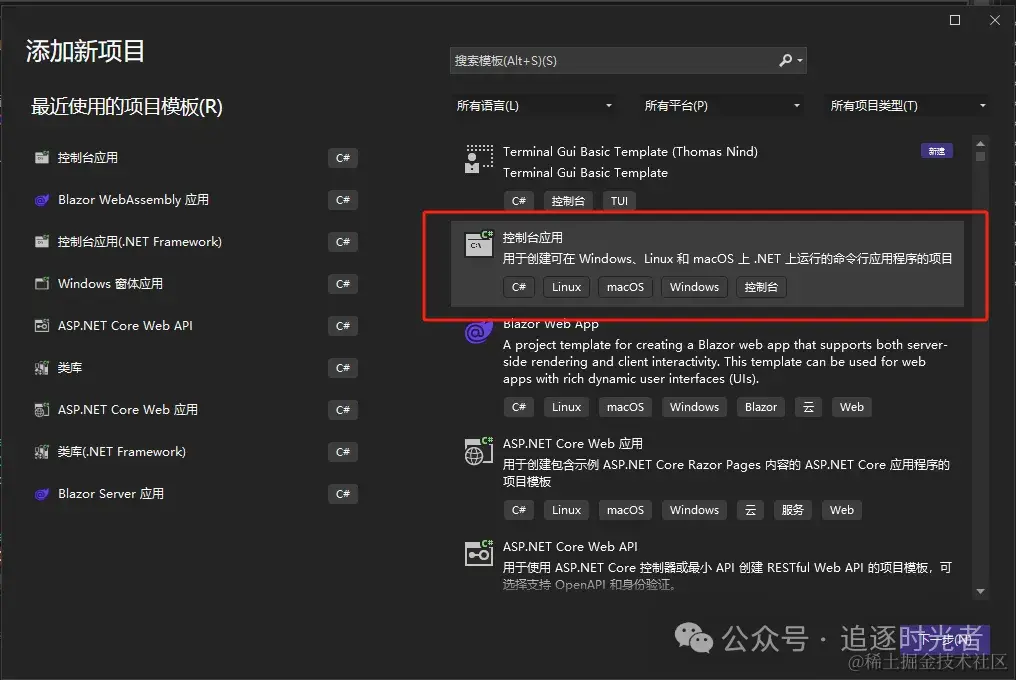Click the purple Blazor Web App icon
Screen dimensions: 1016x680
tap(477, 331)
